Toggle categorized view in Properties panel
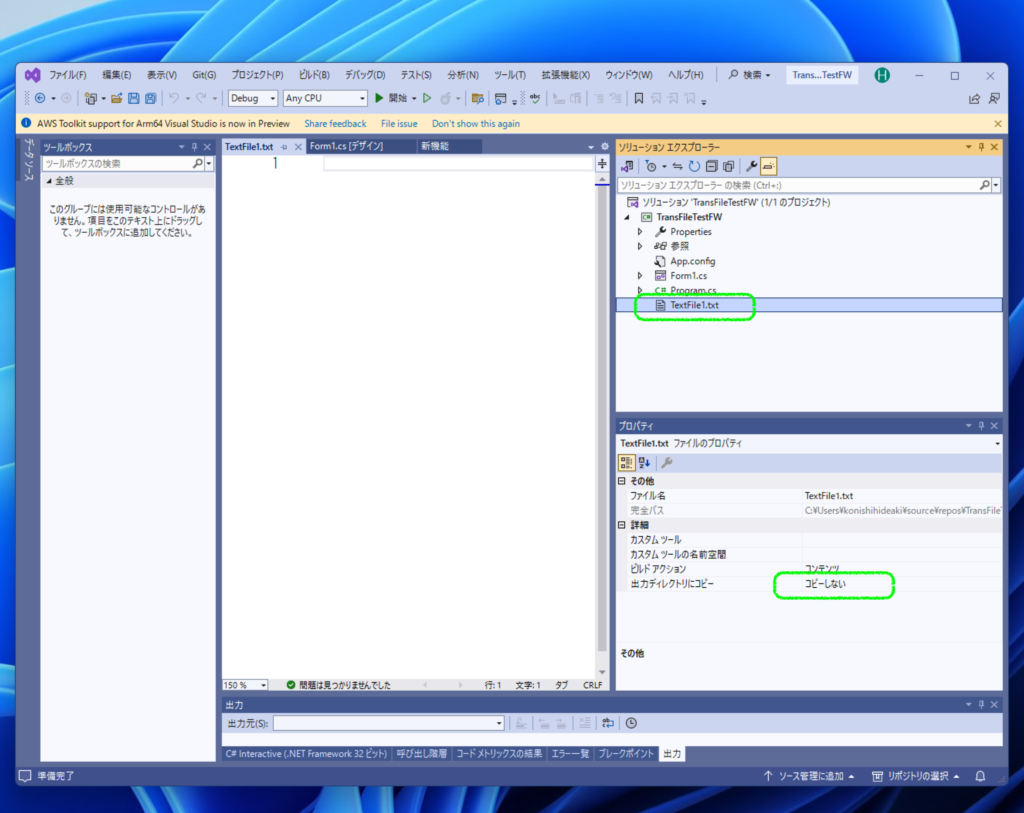This screenshot has height=813, width=1024. [626, 463]
